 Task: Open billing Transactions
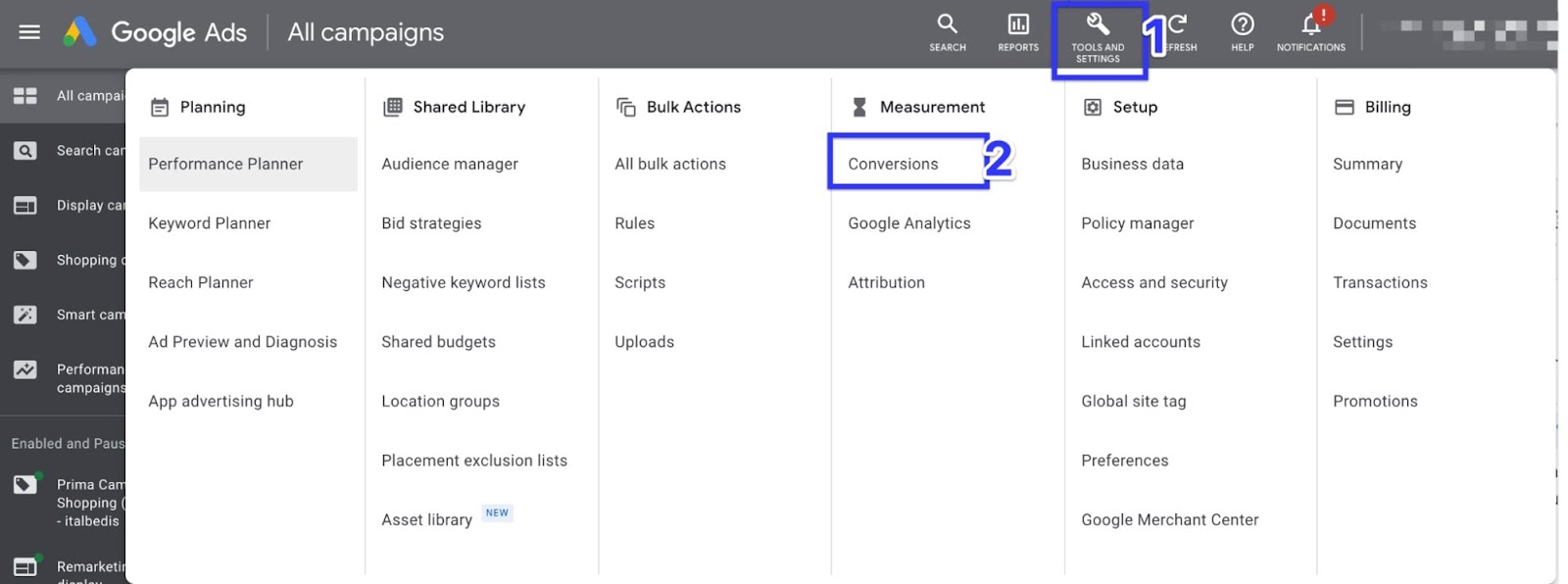point(1380,282)
